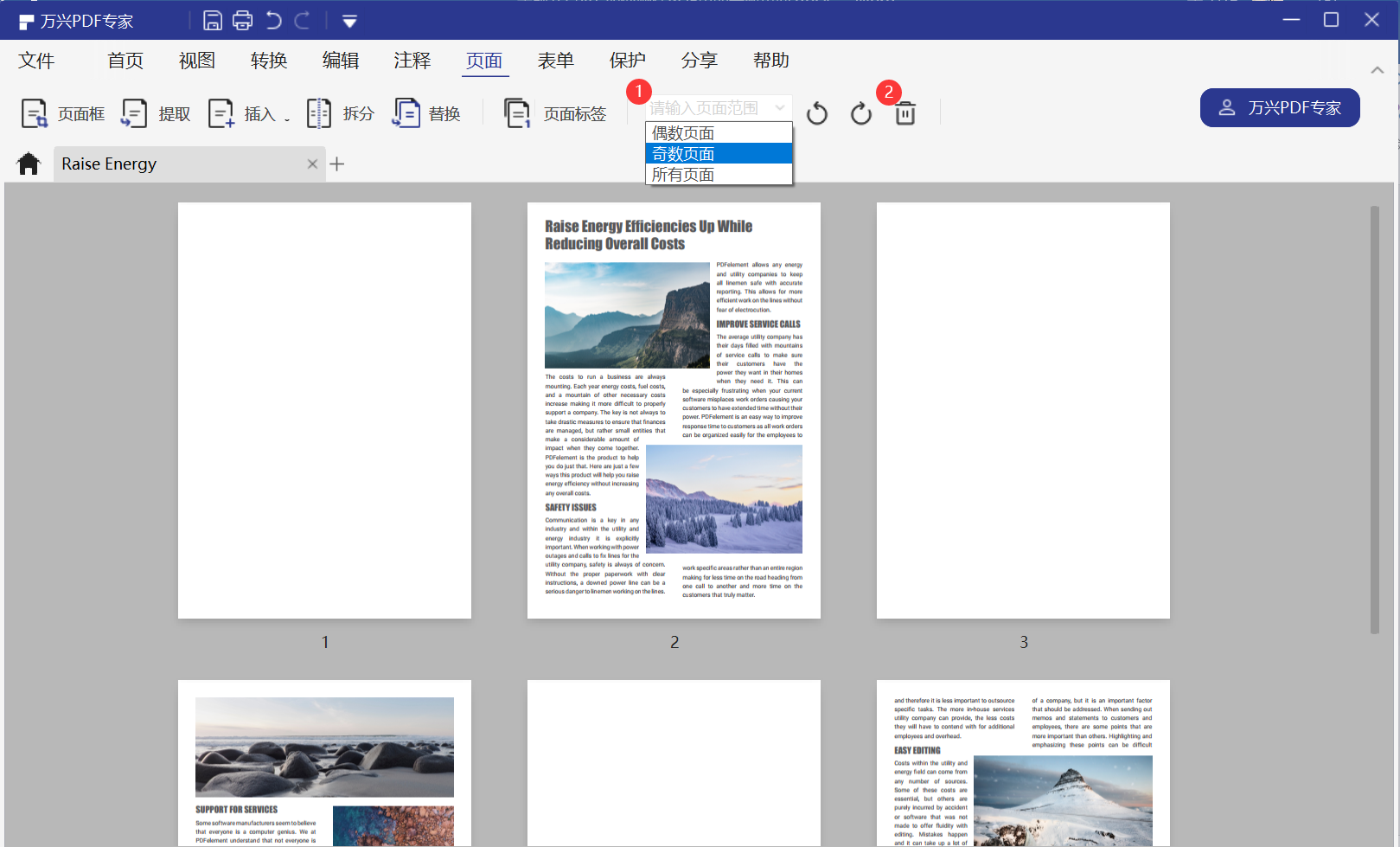Choose 奇数页面 from the dropdown list

pyautogui.click(x=719, y=154)
